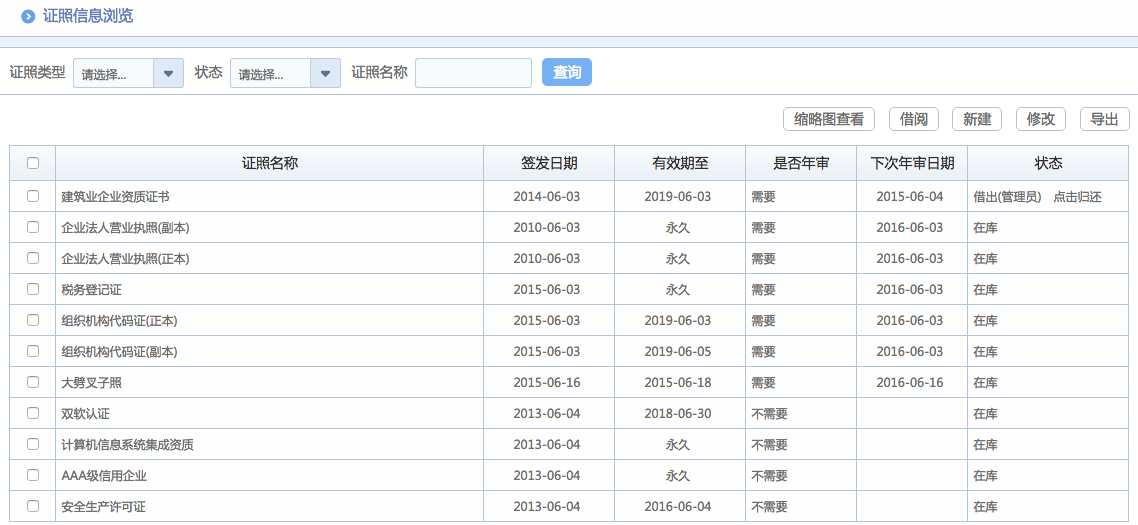Select the 税务登记证 row checkbox
Screen dimensions: 1138x525
(x=33, y=289)
